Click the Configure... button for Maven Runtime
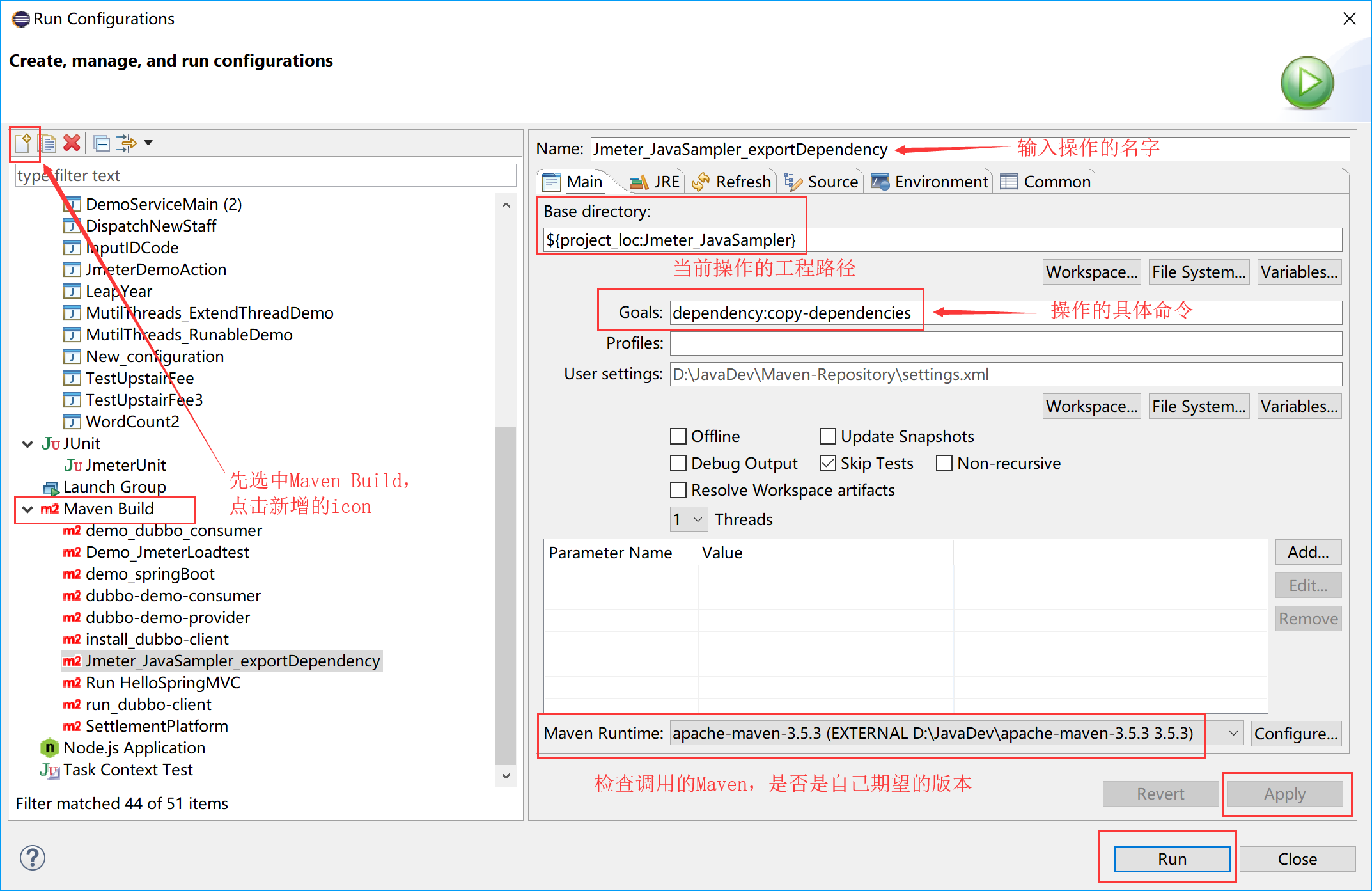 tap(1296, 733)
